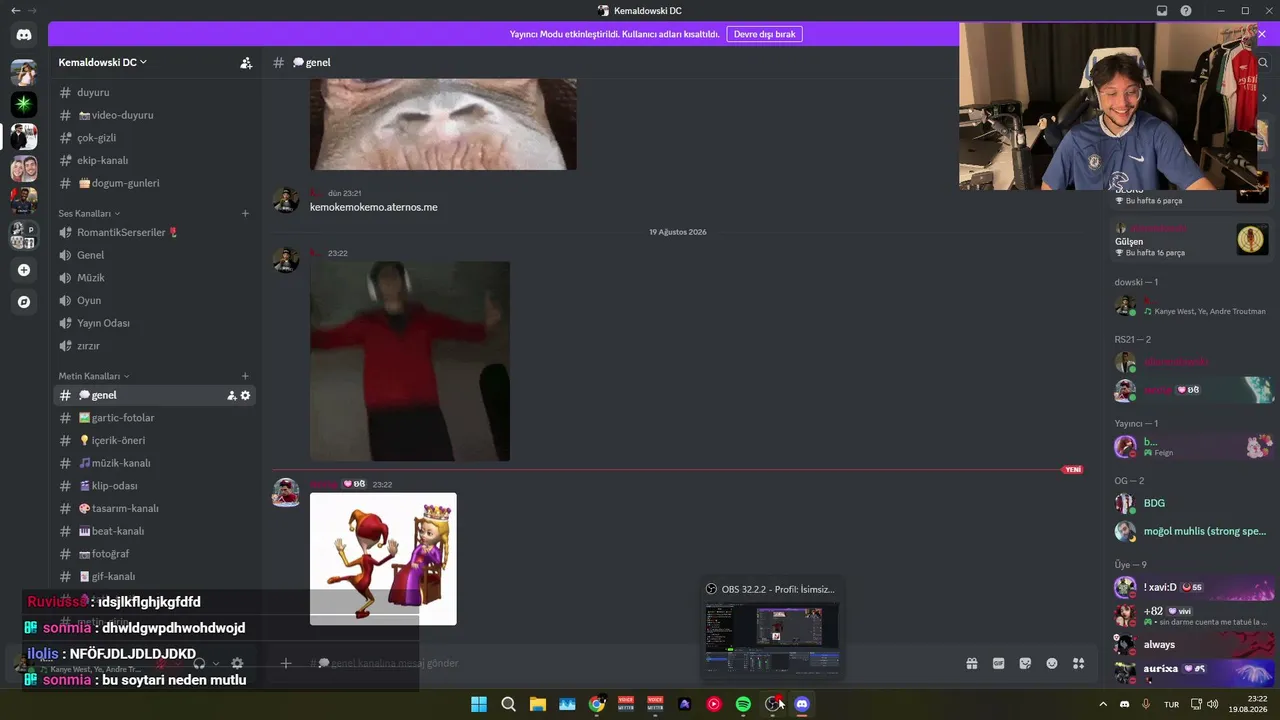Select the green star server icon
The width and height of the screenshot is (1280, 720).
coord(24,104)
